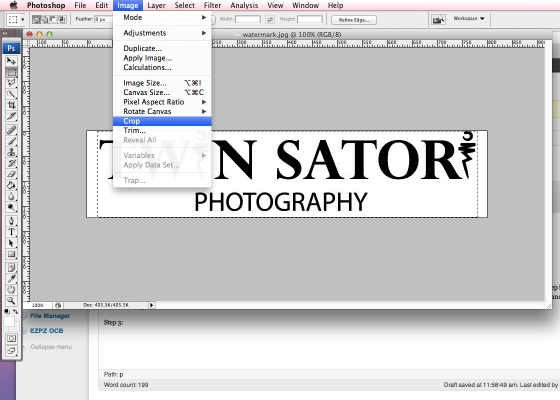Select the Crop tool in toolbox

(x=11, y=105)
